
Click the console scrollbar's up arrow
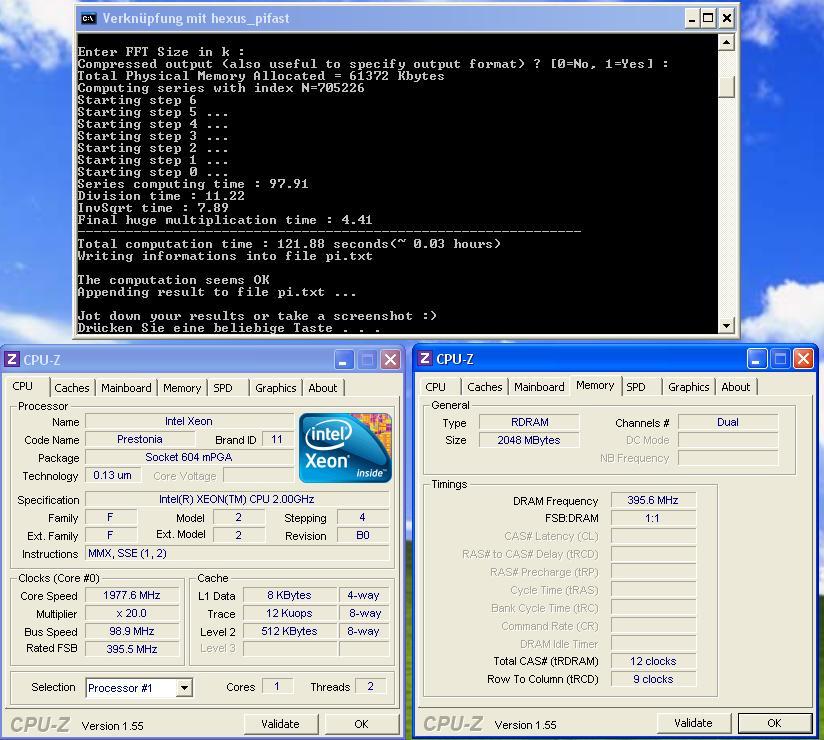726,42
